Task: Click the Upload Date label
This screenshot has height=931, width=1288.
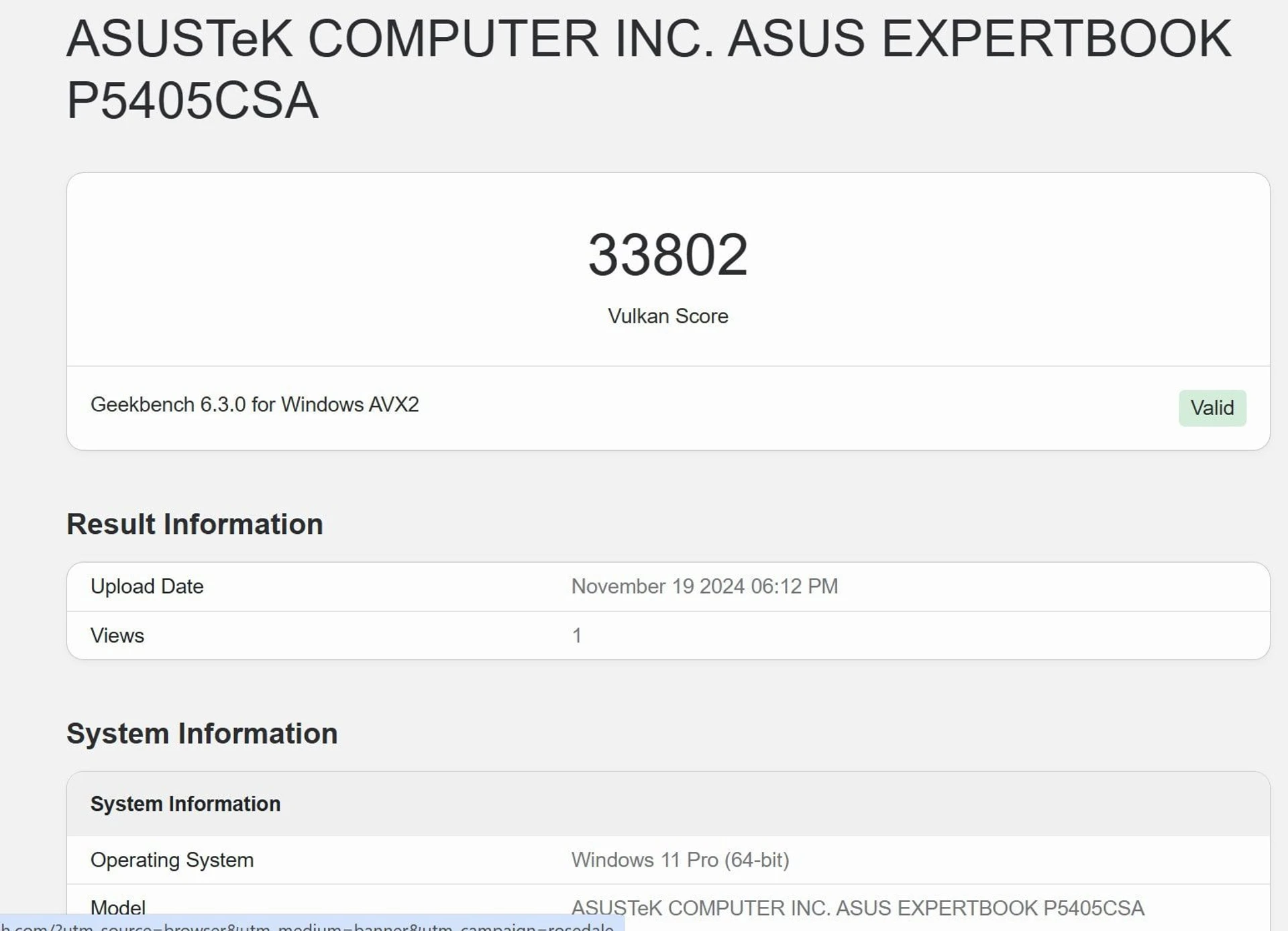Action: pos(147,586)
